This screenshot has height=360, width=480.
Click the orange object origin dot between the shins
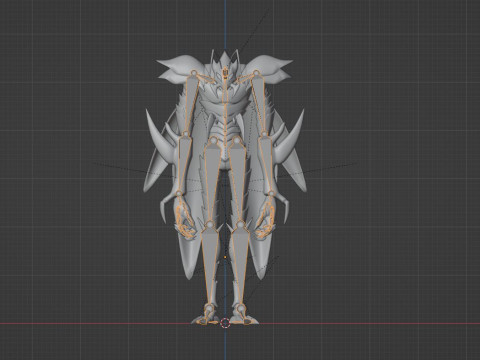pyautogui.click(x=225, y=257)
